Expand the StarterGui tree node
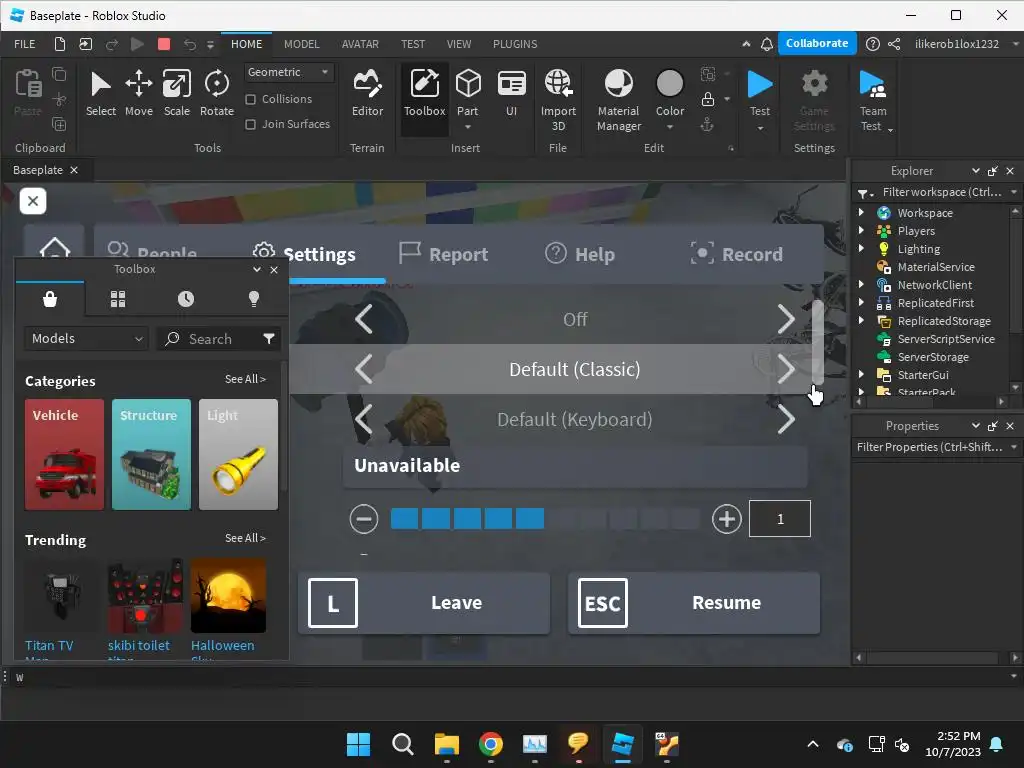 (x=861, y=374)
